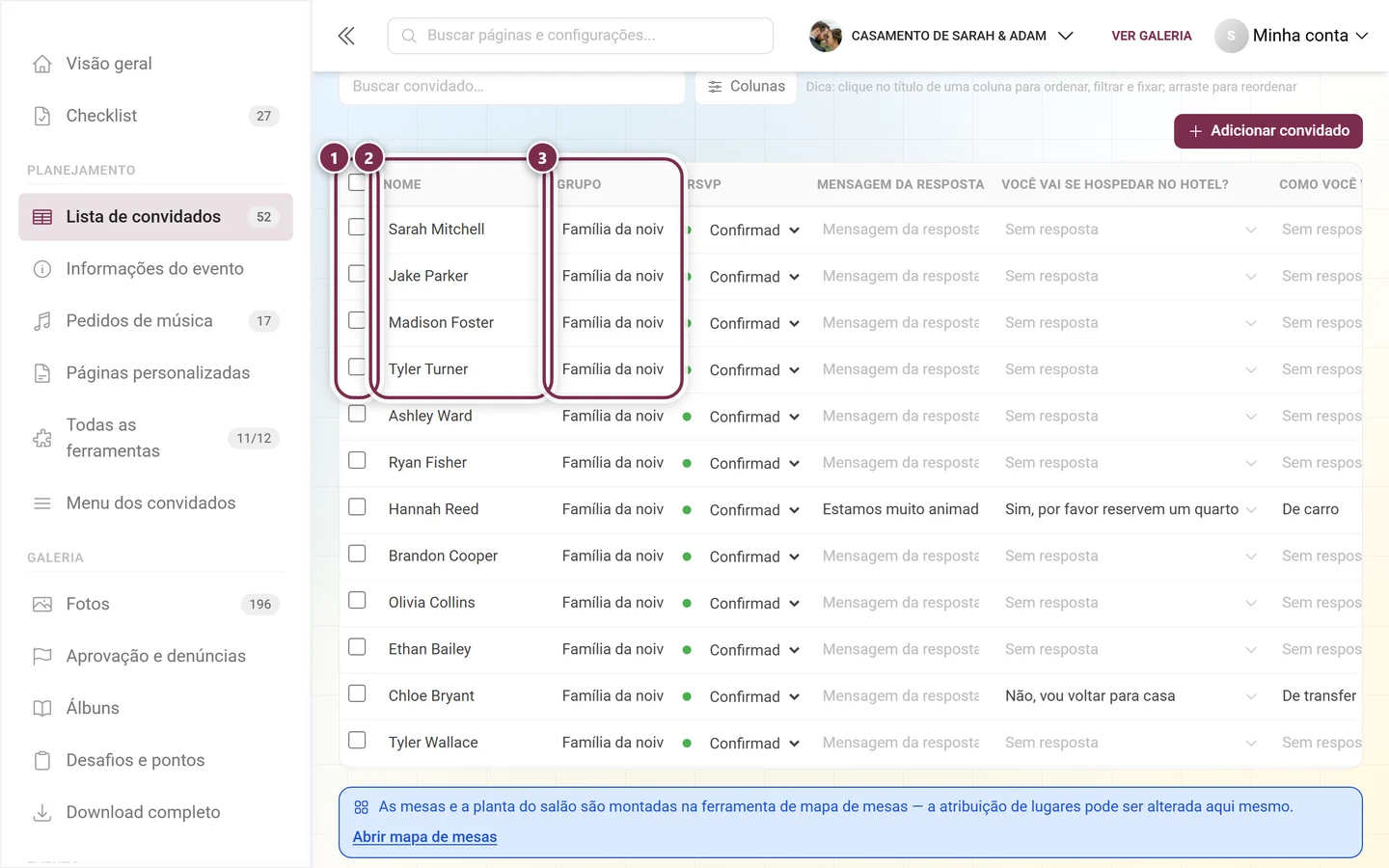The height and width of the screenshot is (868, 1389).
Task: Click the Desafios e pontos clipboard icon
Action: pos(42,761)
